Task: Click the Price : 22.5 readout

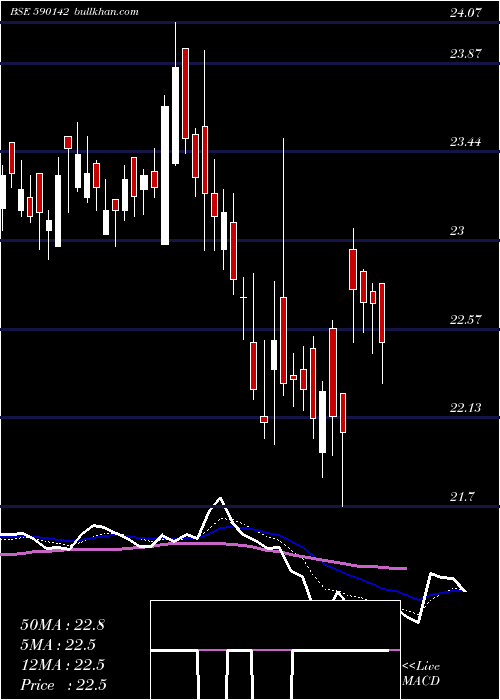Action: (x=64, y=685)
